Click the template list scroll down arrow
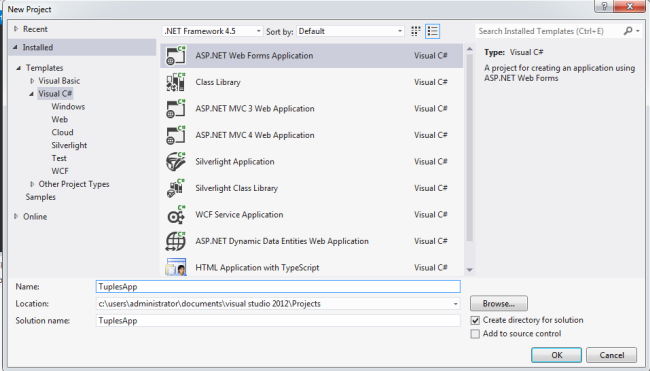 click(x=469, y=270)
